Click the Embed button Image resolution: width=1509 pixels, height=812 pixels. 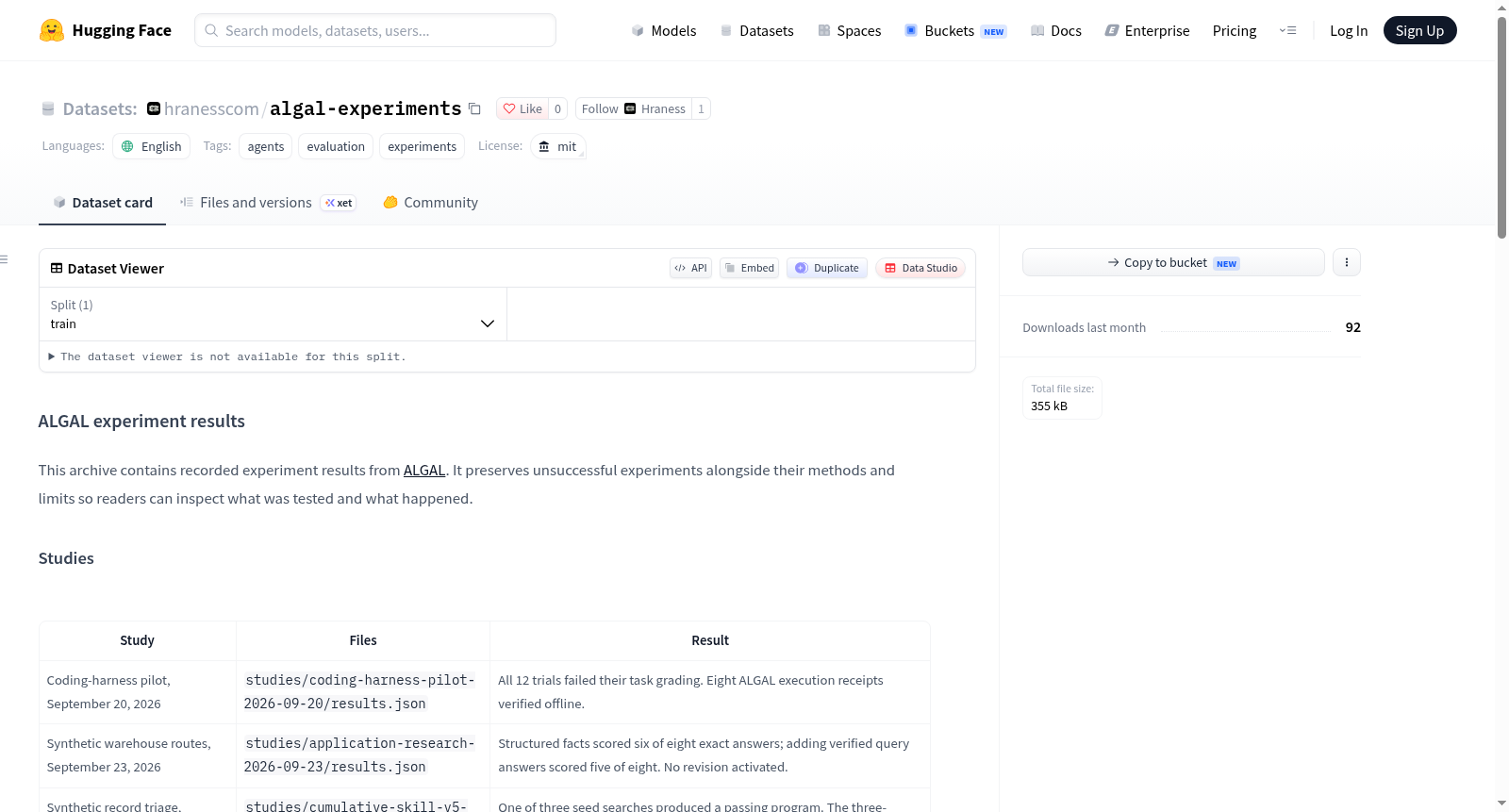[x=749, y=268]
